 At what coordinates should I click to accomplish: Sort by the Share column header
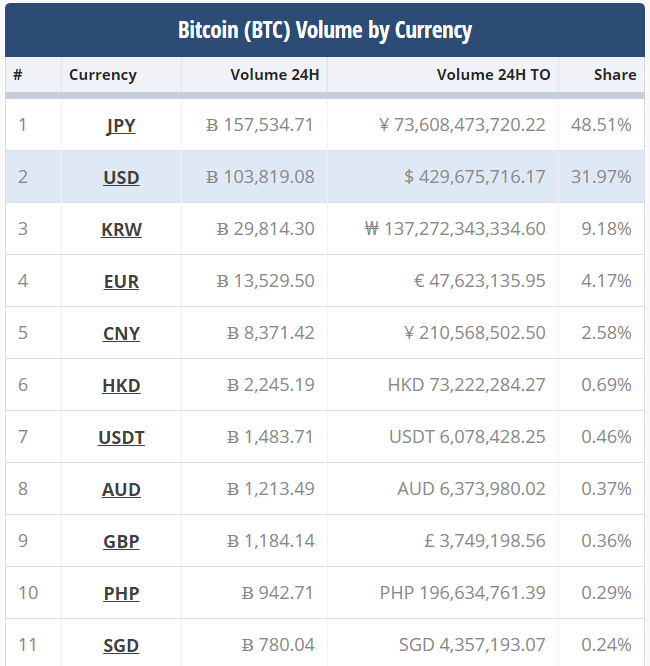point(614,75)
